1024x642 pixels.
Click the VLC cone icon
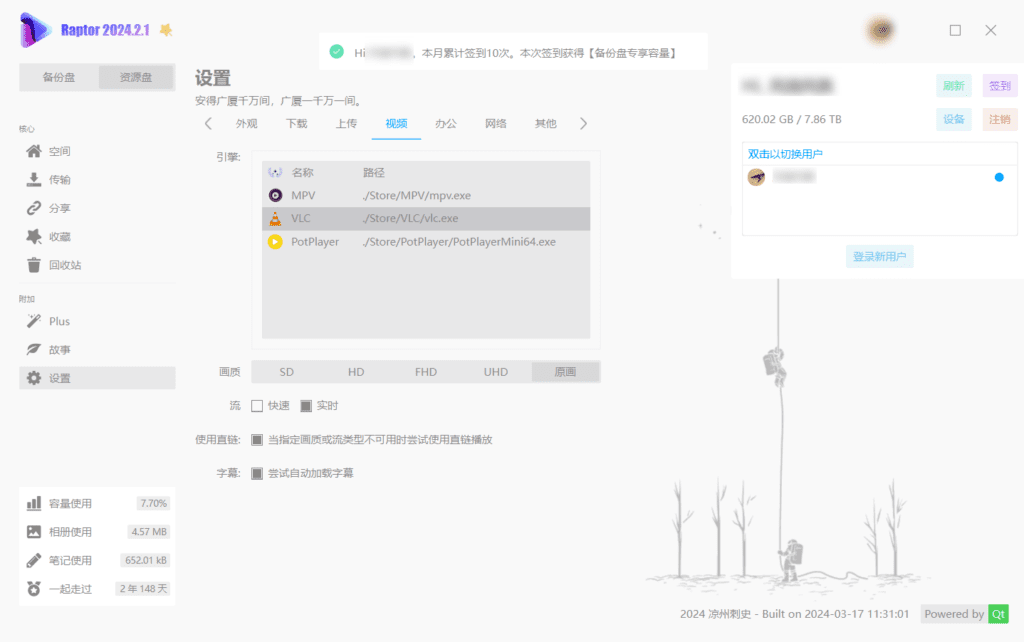[x=276, y=219]
